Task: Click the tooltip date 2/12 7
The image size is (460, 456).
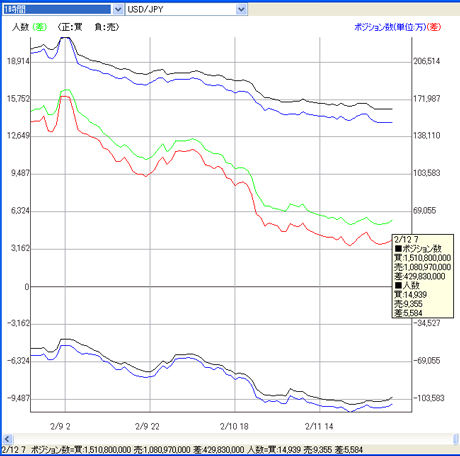Action: click(x=406, y=239)
